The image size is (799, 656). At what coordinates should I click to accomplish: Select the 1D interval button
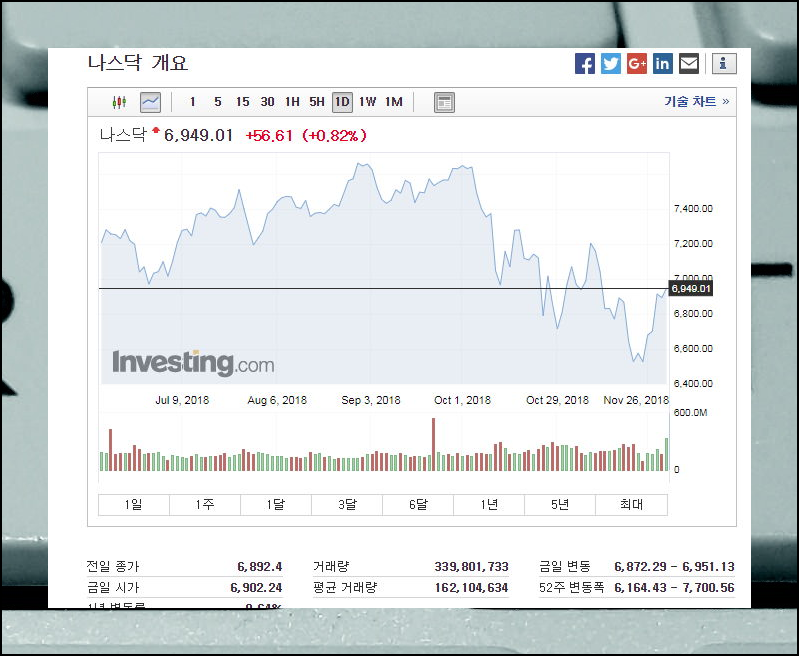tap(342, 102)
